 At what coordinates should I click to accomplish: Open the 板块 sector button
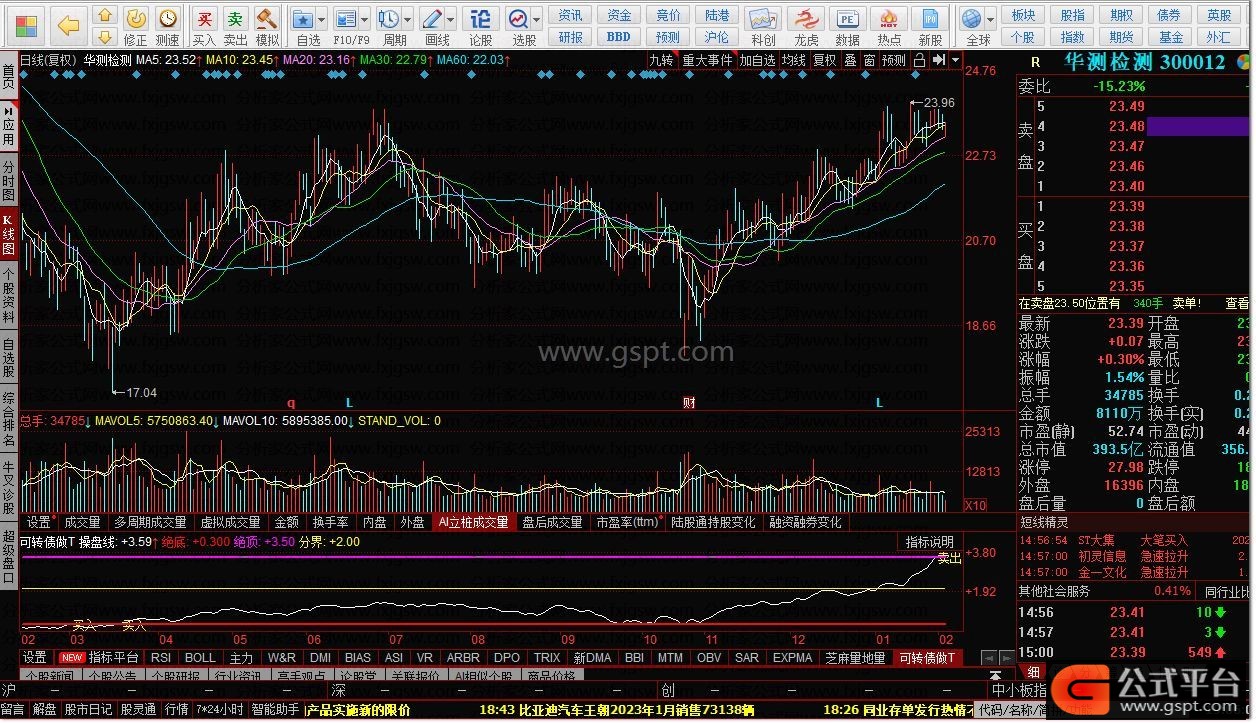click(x=1023, y=15)
